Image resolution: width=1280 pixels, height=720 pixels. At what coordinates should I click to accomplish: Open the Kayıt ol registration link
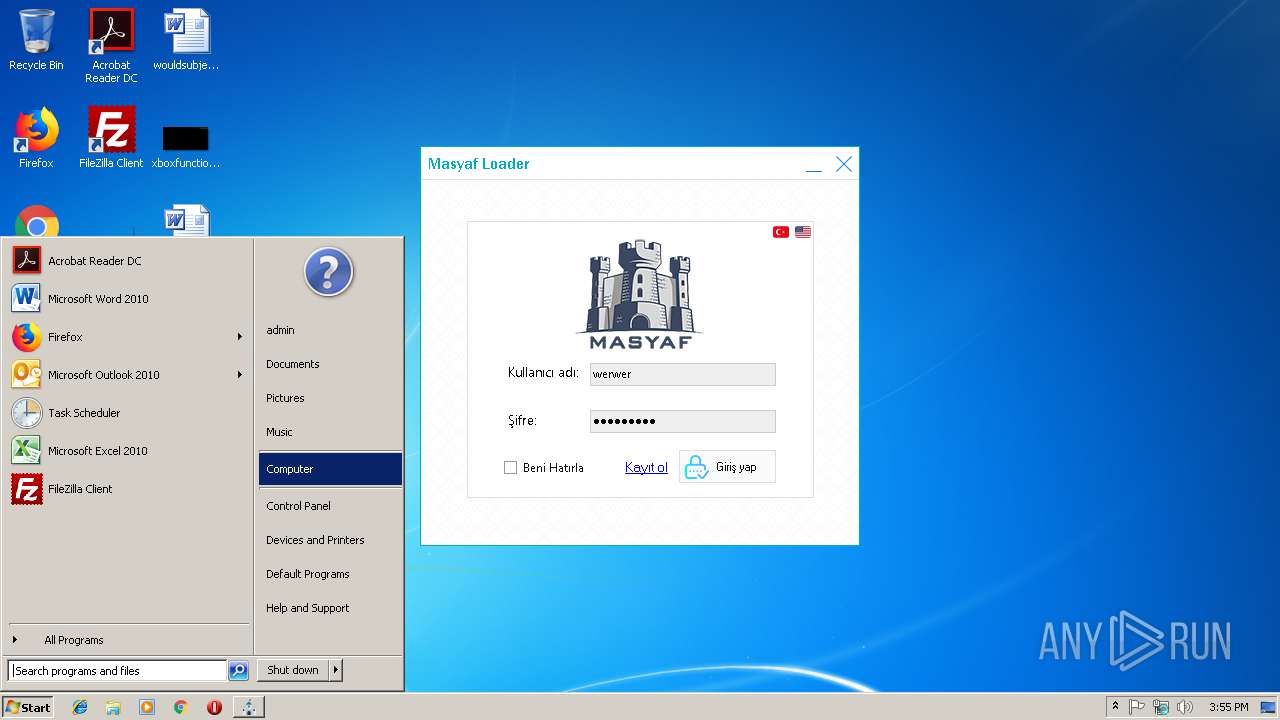point(646,467)
